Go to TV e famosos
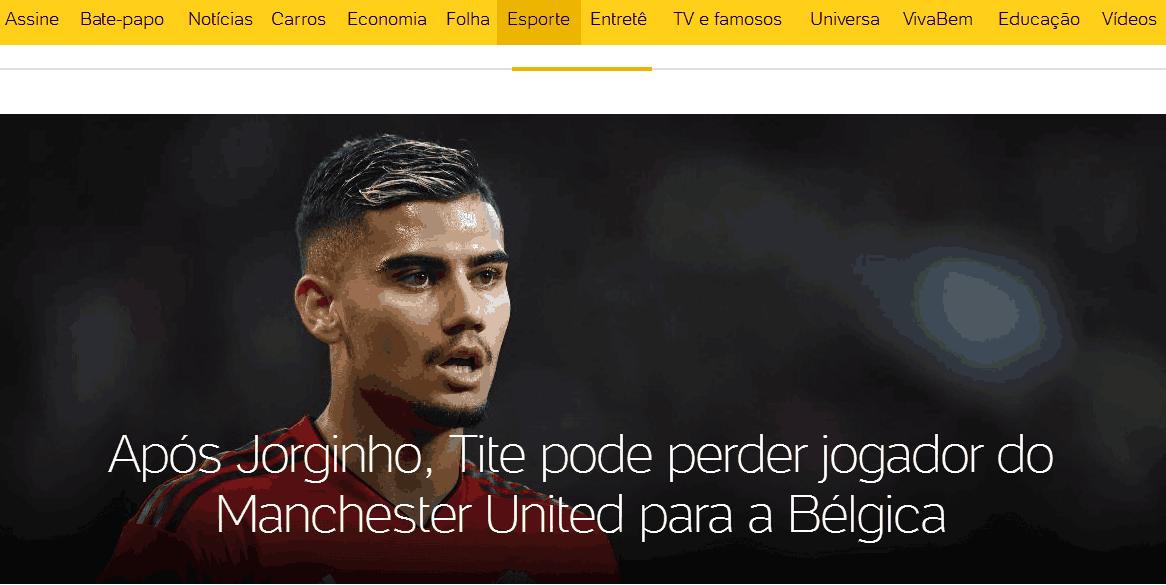This screenshot has height=585, width=1166. pos(727,19)
